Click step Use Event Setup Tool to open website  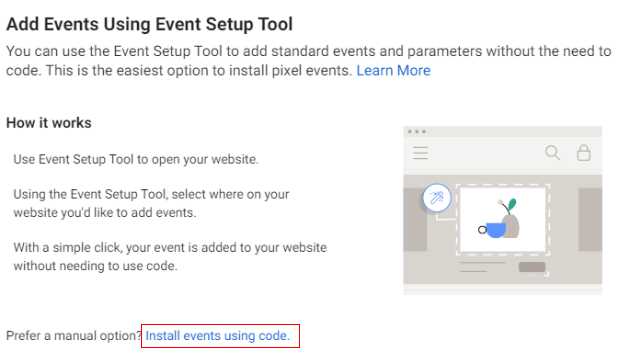click(136, 159)
